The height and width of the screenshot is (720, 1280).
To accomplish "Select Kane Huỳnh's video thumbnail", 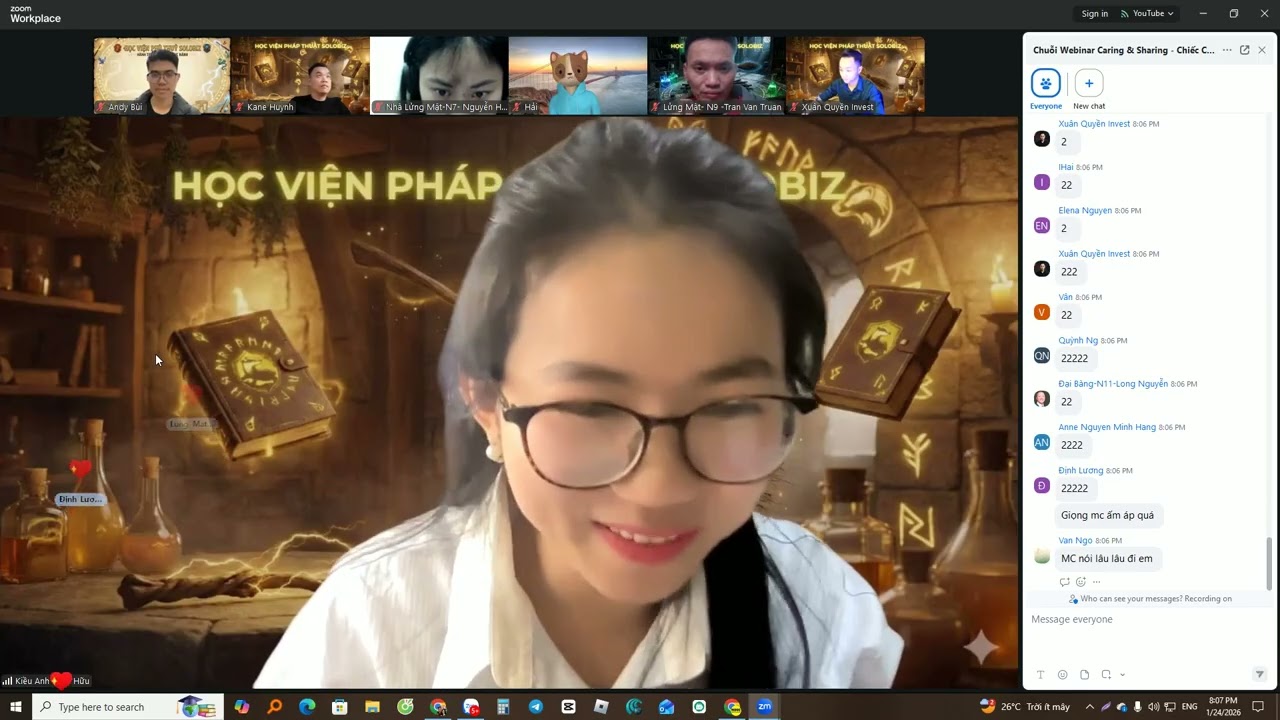I will 300,76.
